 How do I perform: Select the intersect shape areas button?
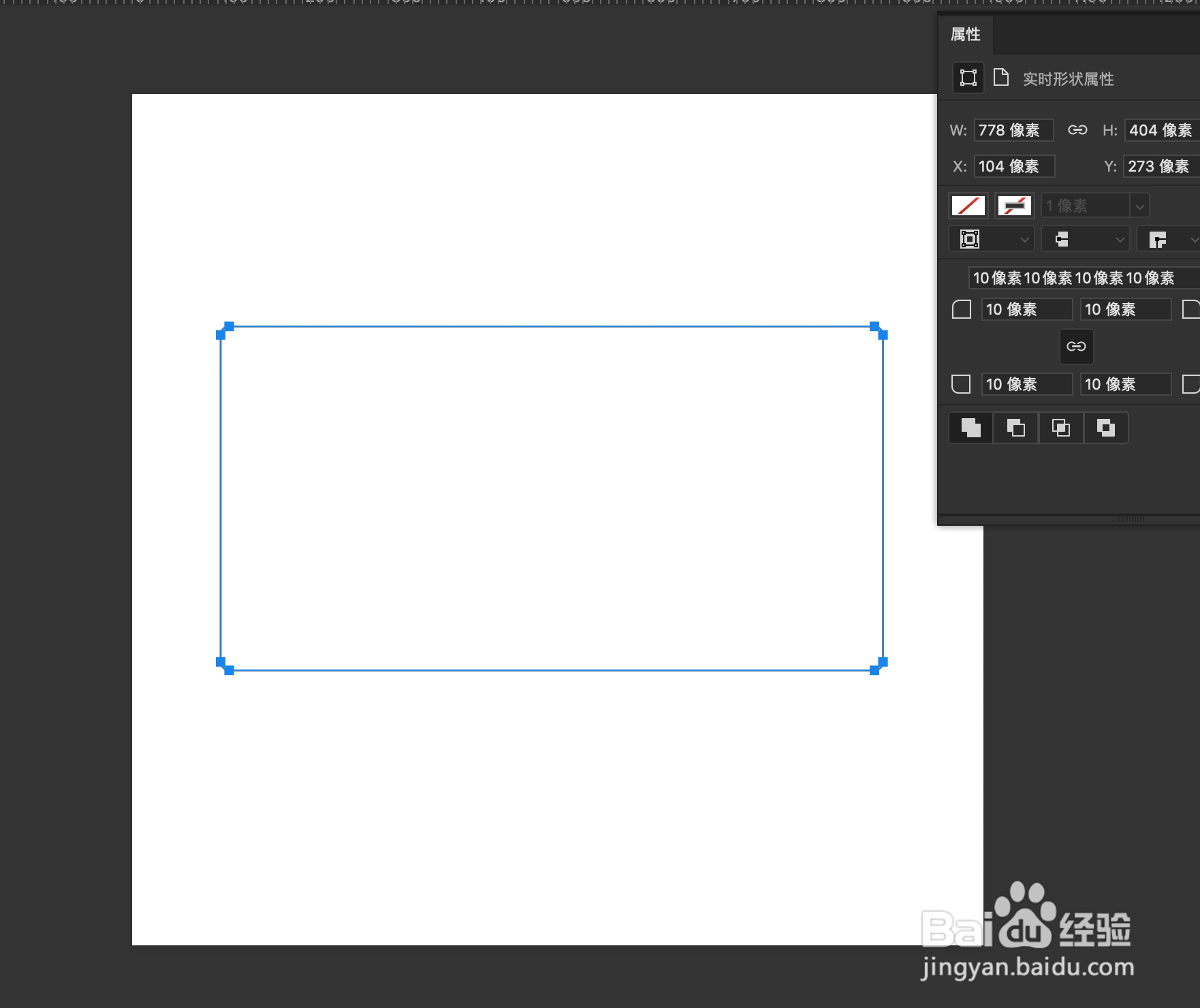tap(1061, 428)
